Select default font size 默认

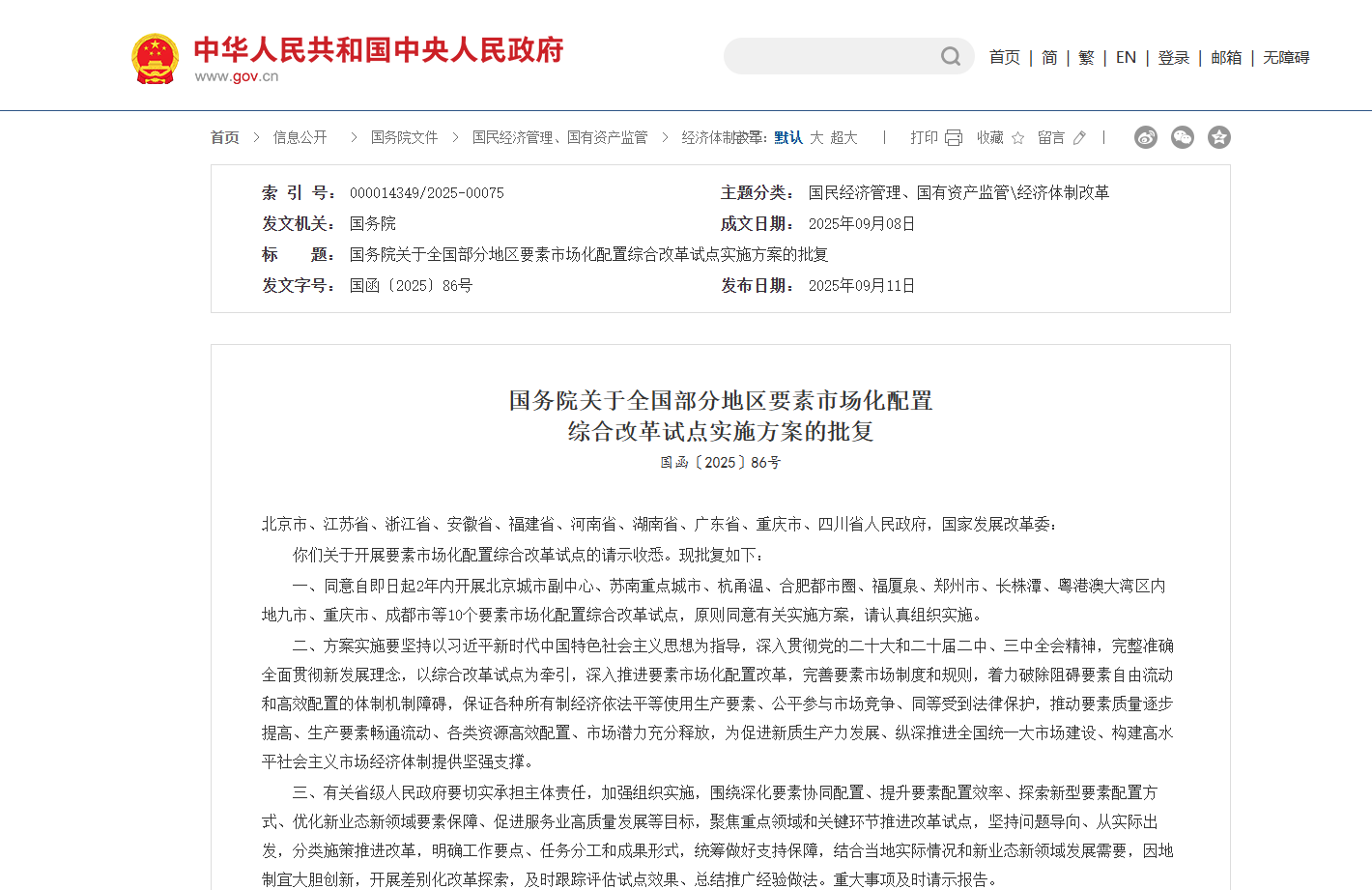(788, 138)
